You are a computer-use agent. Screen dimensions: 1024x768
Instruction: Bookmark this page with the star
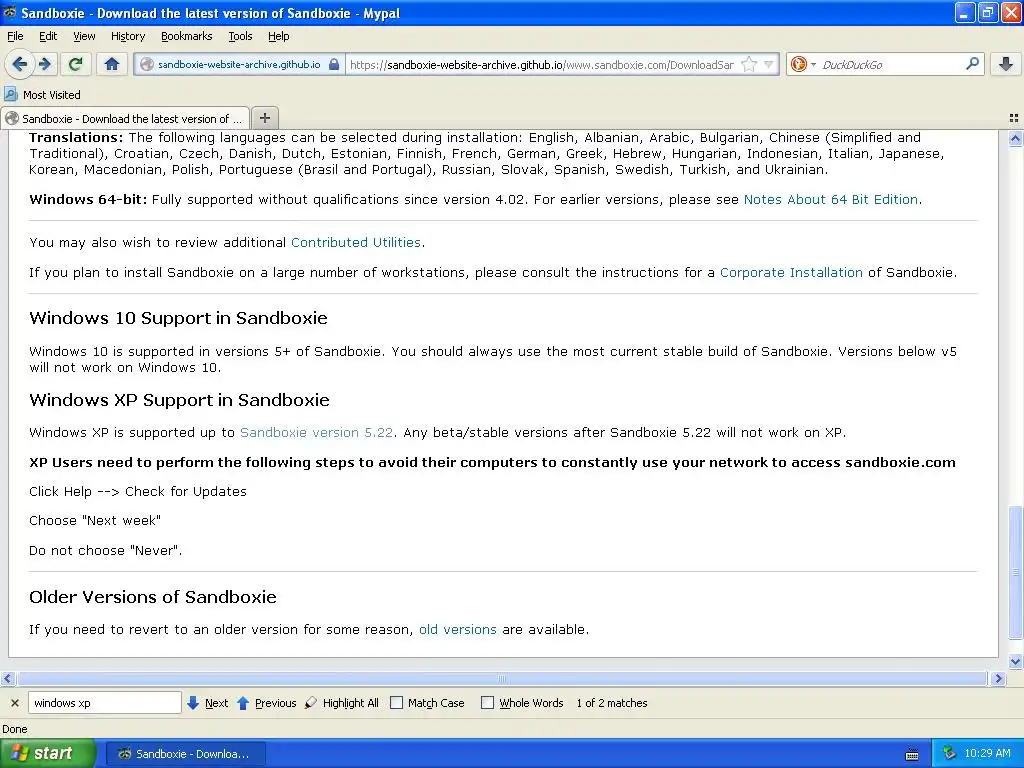click(x=749, y=64)
